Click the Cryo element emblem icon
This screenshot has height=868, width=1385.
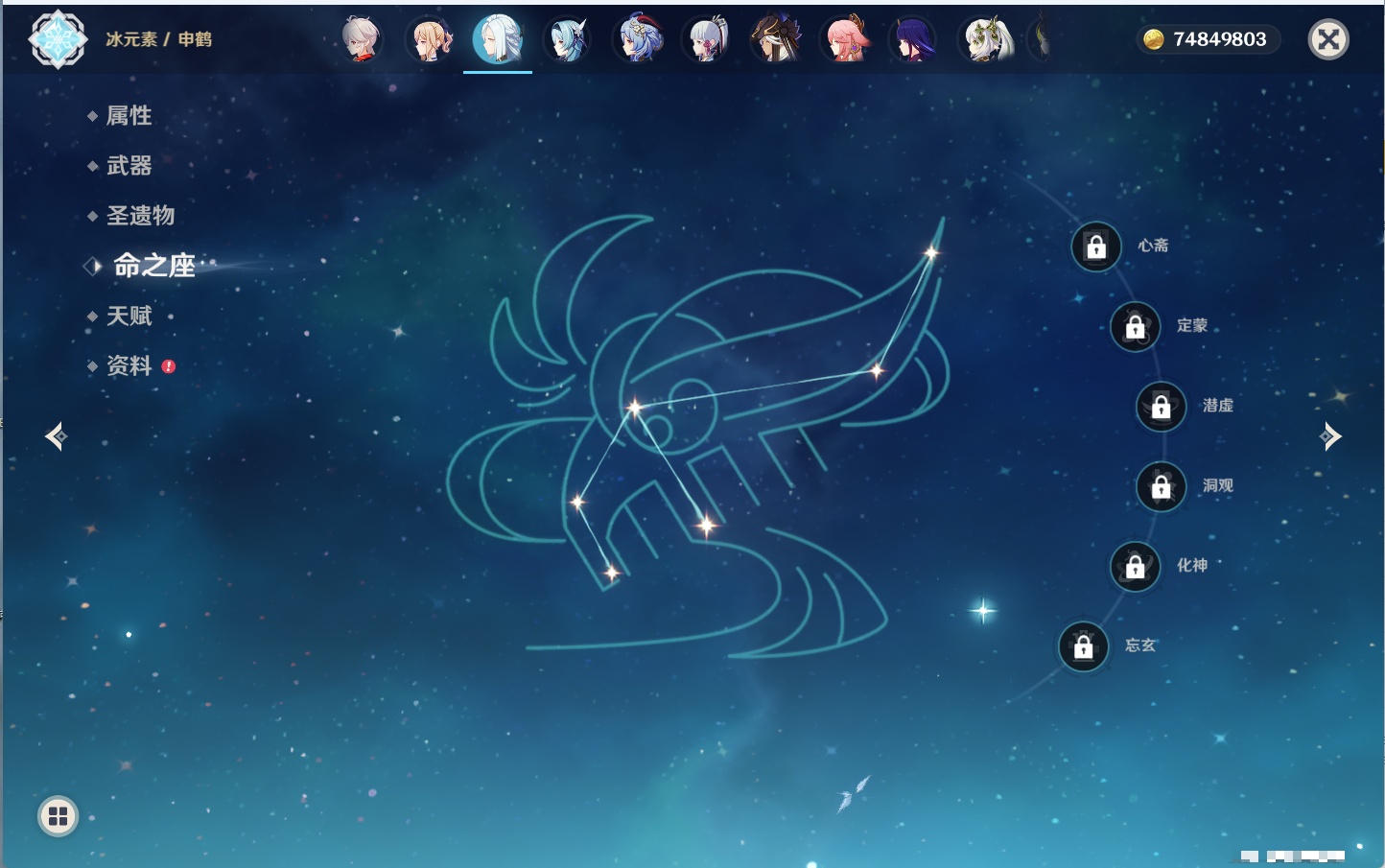coord(58,39)
